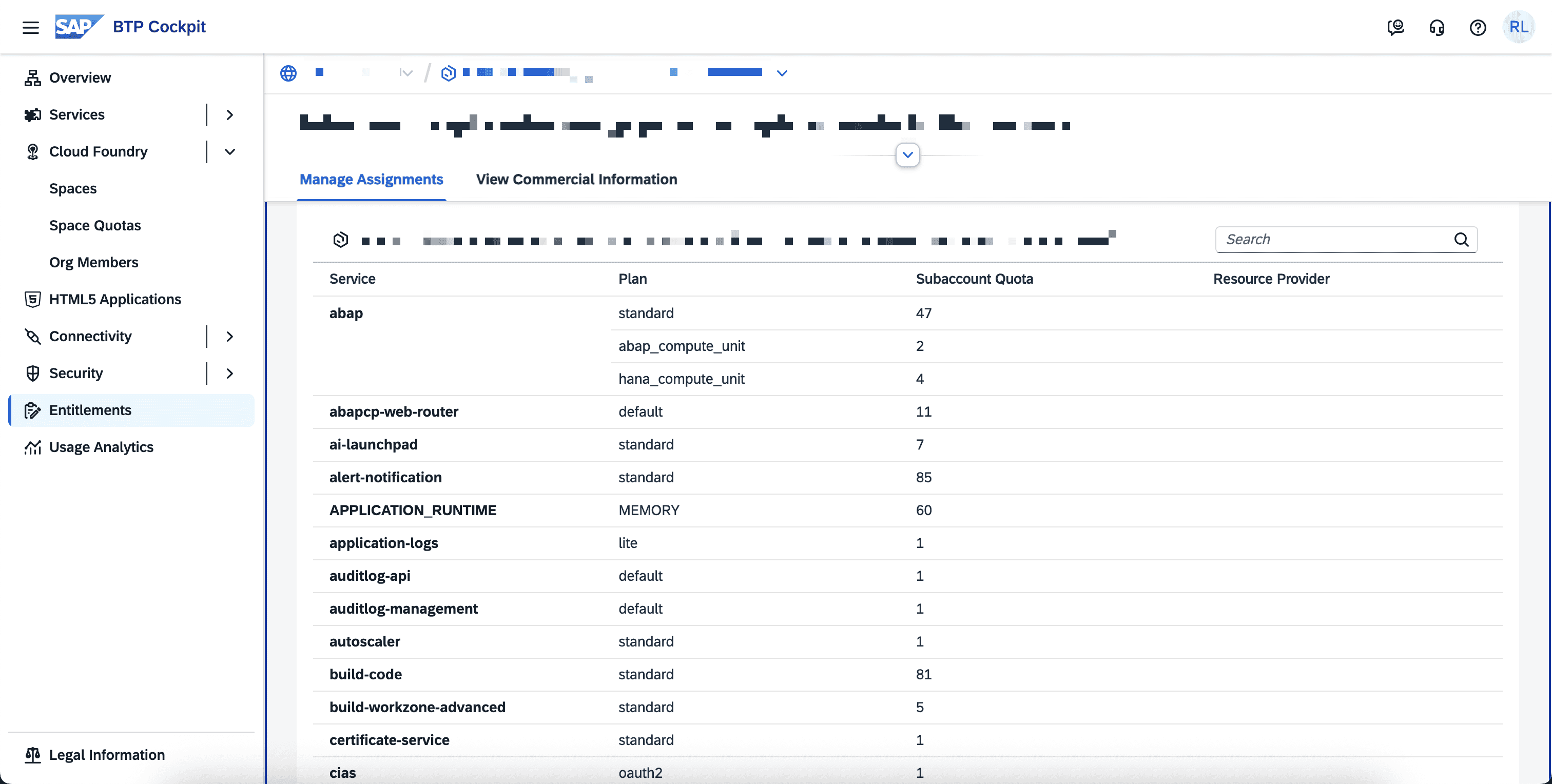Click the Services puzzle icon

(32, 114)
